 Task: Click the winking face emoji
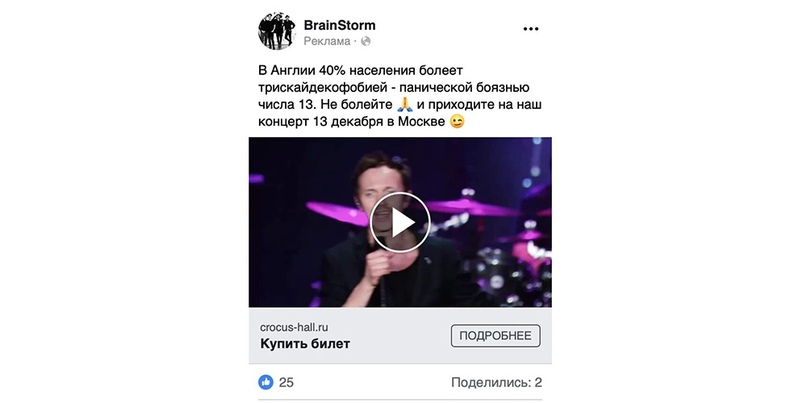(x=457, y=122)
